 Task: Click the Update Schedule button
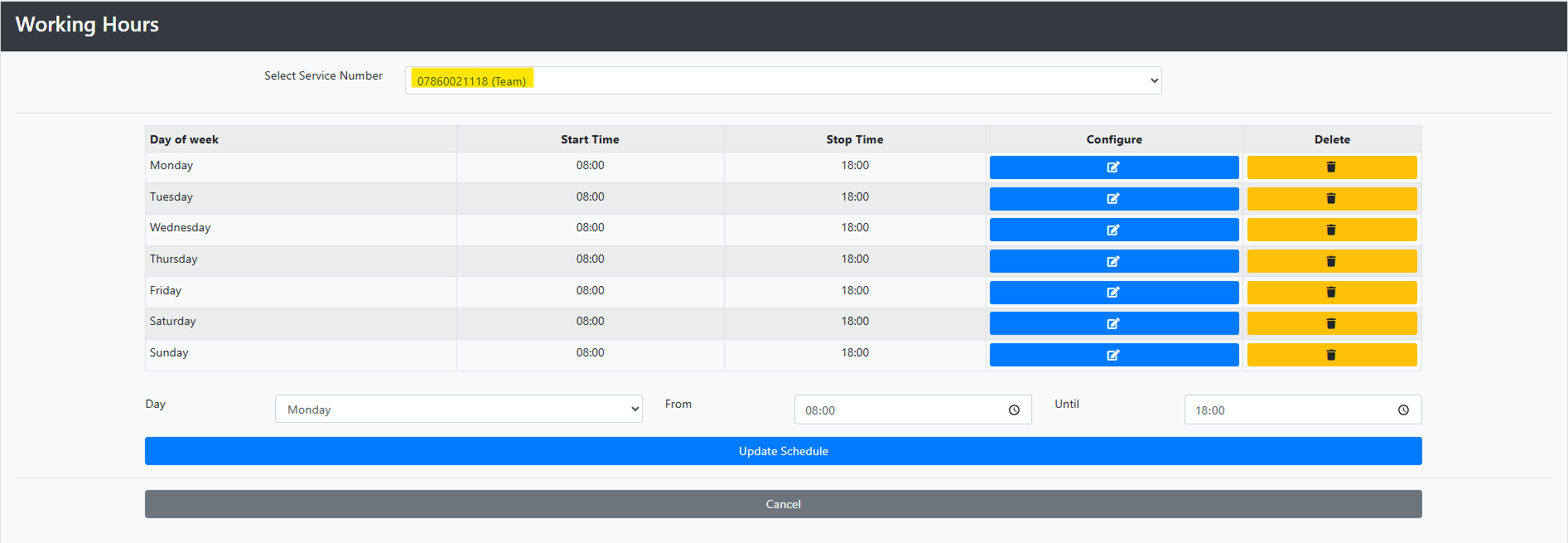784,451
